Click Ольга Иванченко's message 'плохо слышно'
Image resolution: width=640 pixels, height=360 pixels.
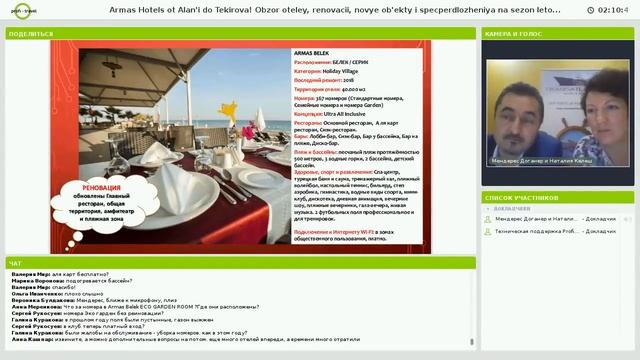pyautogui.click(x=57, y=294)
